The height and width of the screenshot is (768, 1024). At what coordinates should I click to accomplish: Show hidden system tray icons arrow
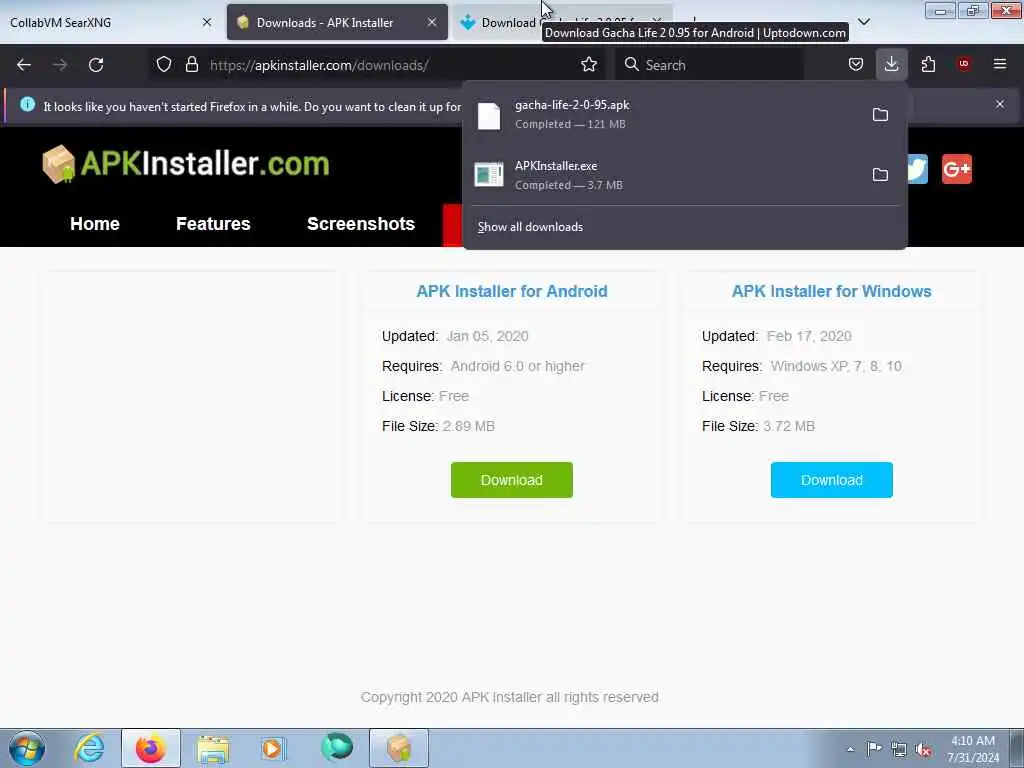[850, 749]
